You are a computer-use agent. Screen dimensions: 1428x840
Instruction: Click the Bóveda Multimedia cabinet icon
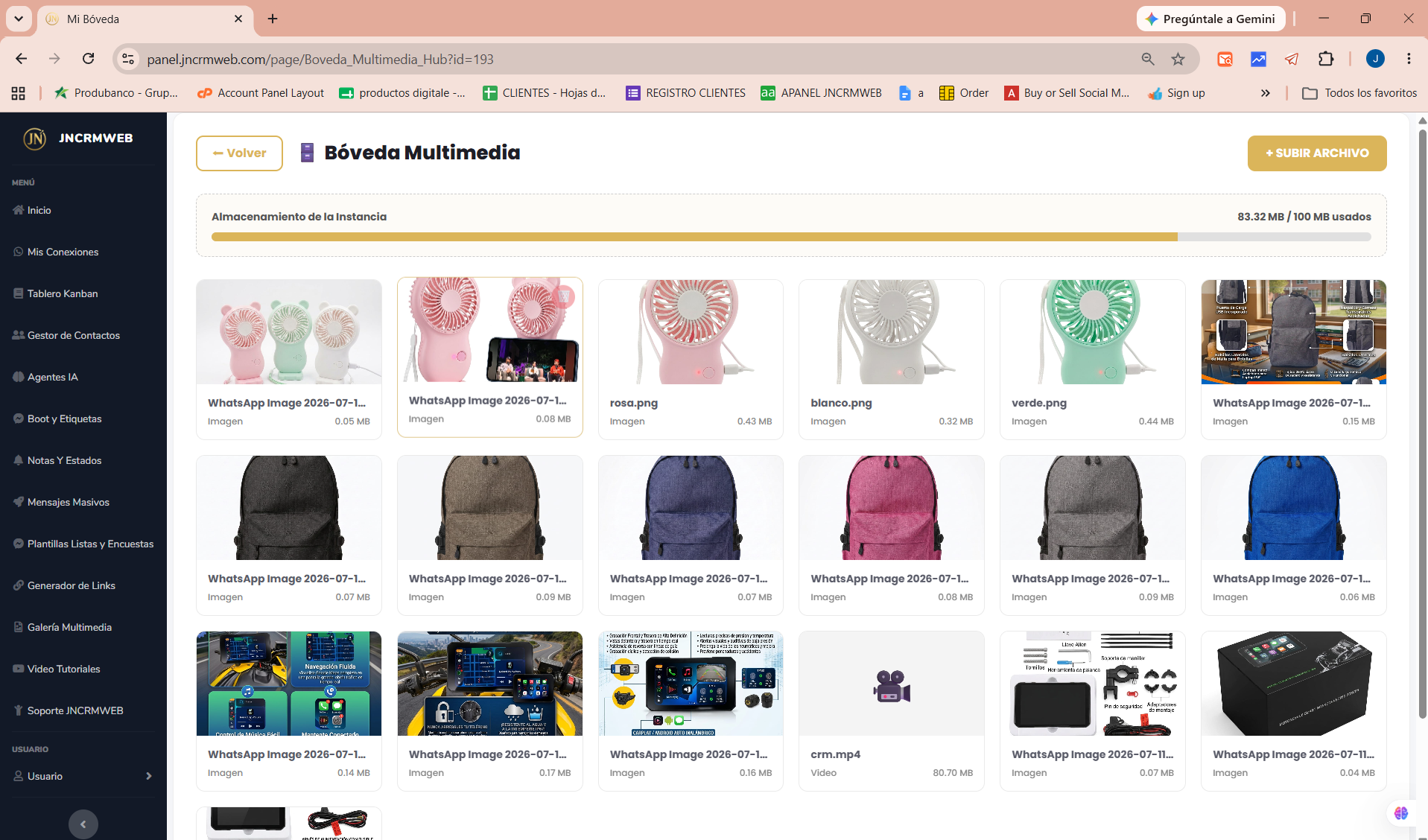point(306,153)
